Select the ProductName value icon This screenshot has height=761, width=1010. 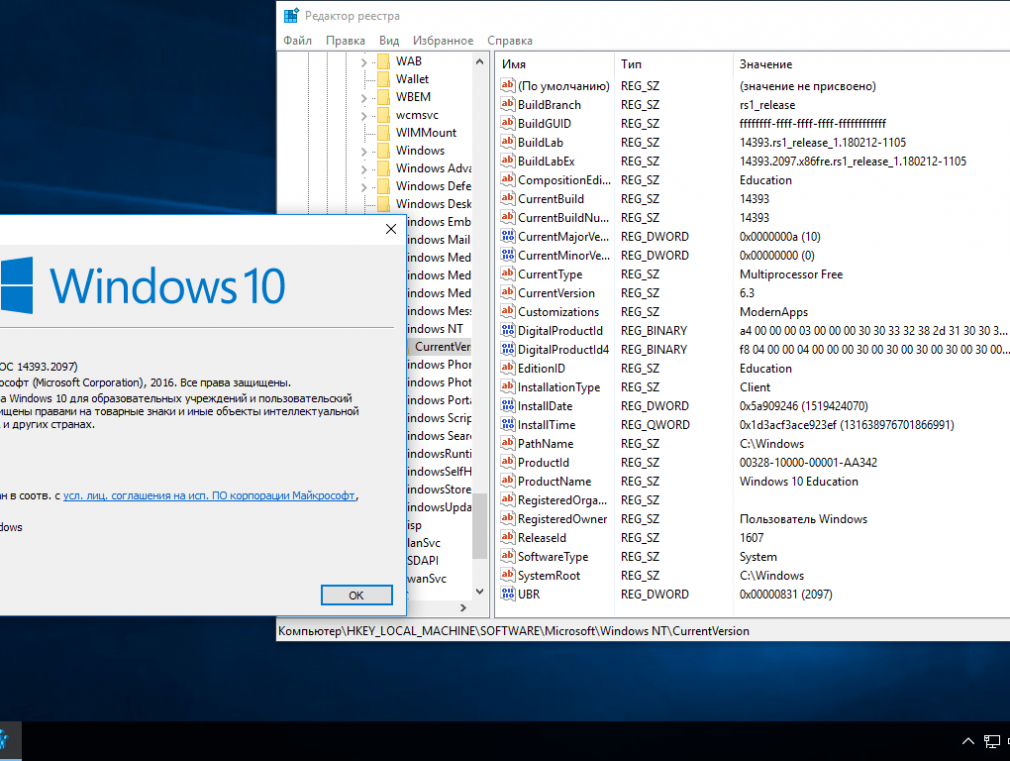[x=508, y=480]
